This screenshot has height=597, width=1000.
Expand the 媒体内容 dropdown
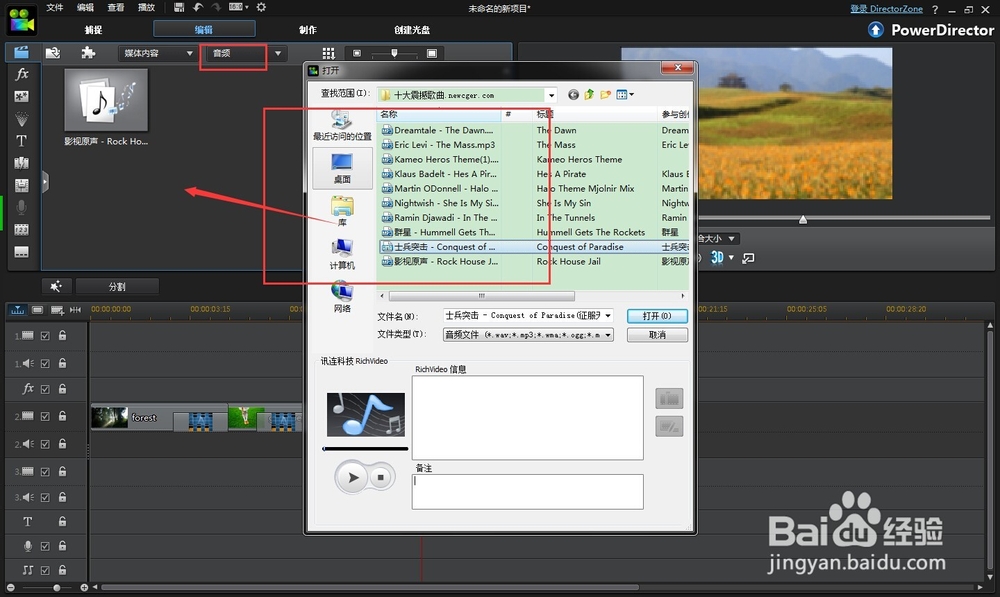click(x=189, y=53)
